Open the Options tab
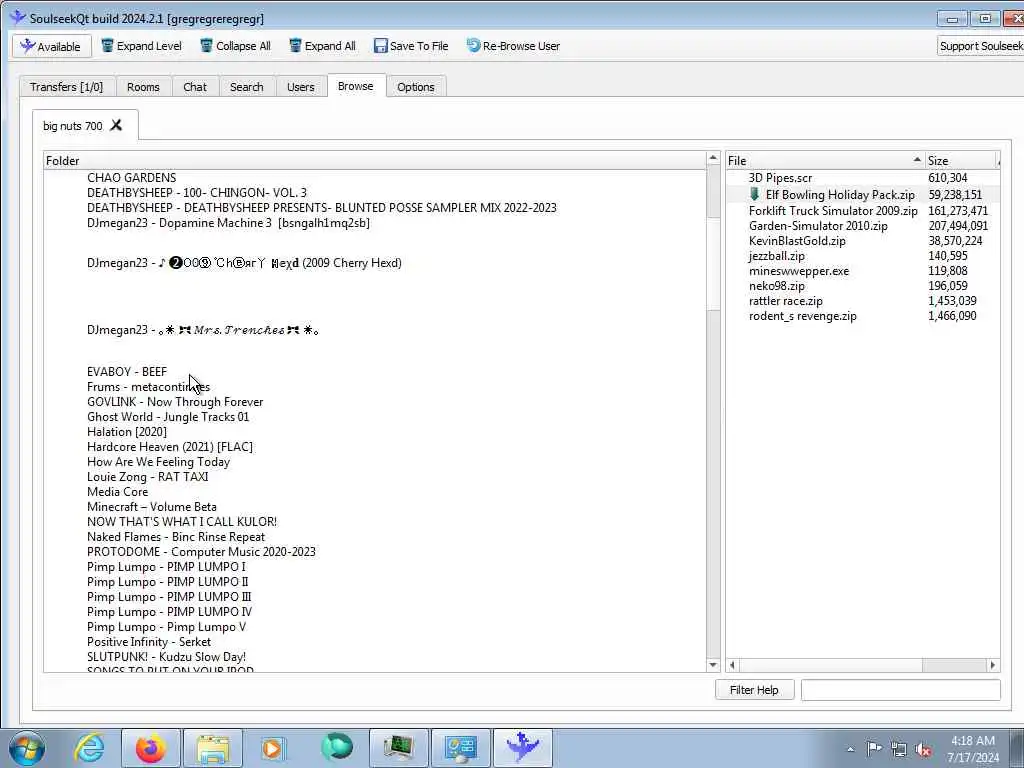This screenshot has width=1024, height=768. 415,87
